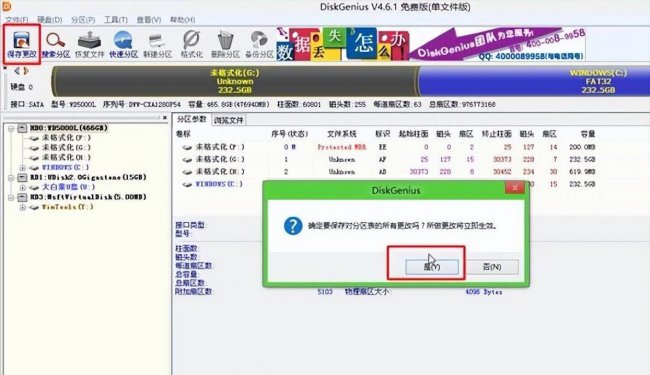Screen dimensions: 650x375
Task: Click the 容量 column header
Action: (x=587, y=134)
